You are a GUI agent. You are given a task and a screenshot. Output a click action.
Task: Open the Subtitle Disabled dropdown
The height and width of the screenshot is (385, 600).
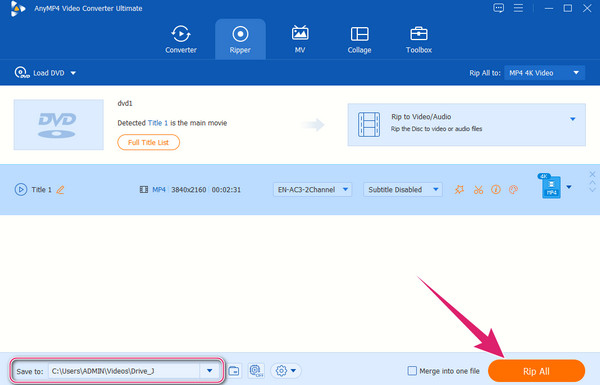tap(403, 189)
